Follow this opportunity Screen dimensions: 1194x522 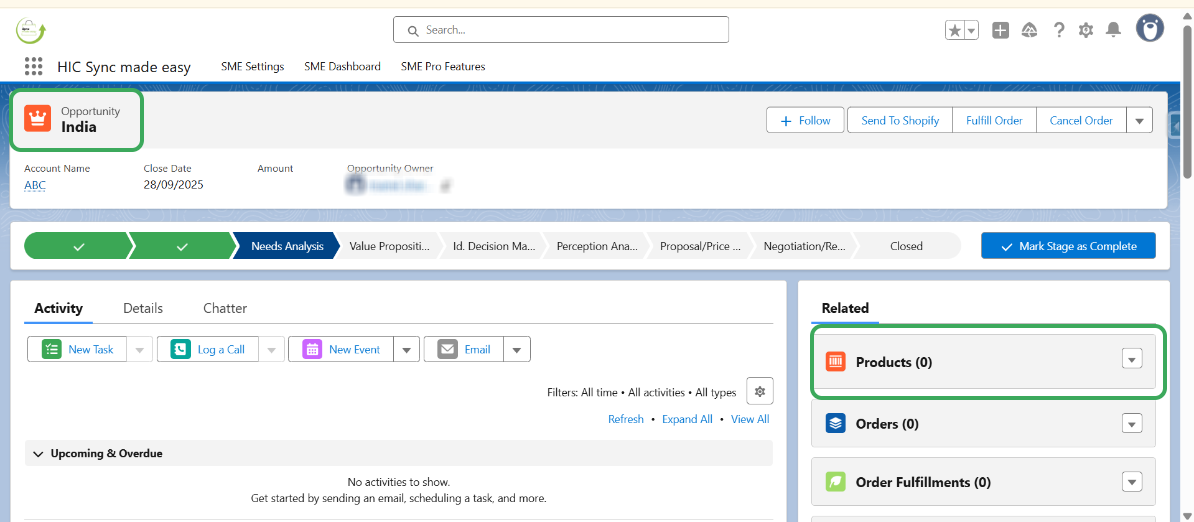click(x=806, y=120)
